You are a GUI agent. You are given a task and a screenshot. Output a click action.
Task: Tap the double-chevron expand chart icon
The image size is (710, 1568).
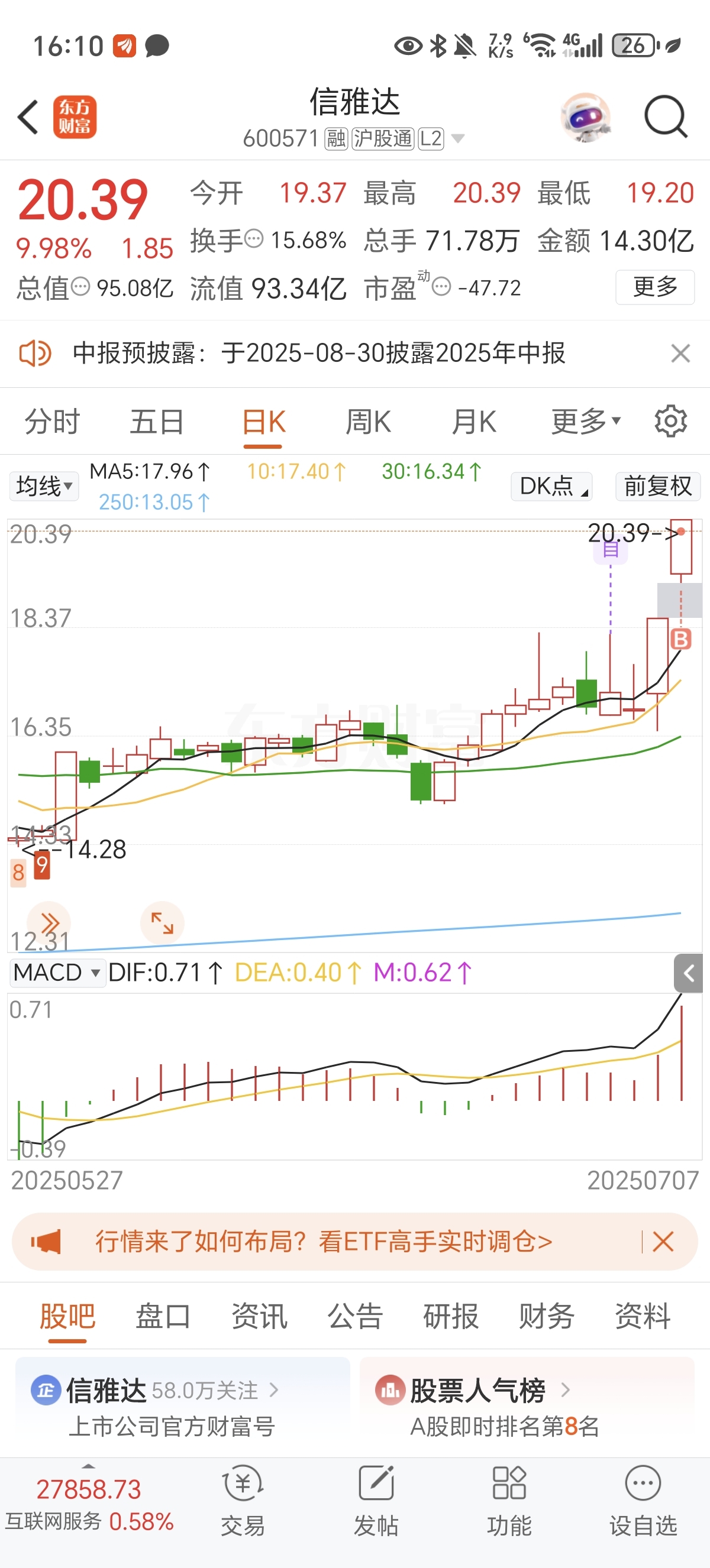coord(49,923)
